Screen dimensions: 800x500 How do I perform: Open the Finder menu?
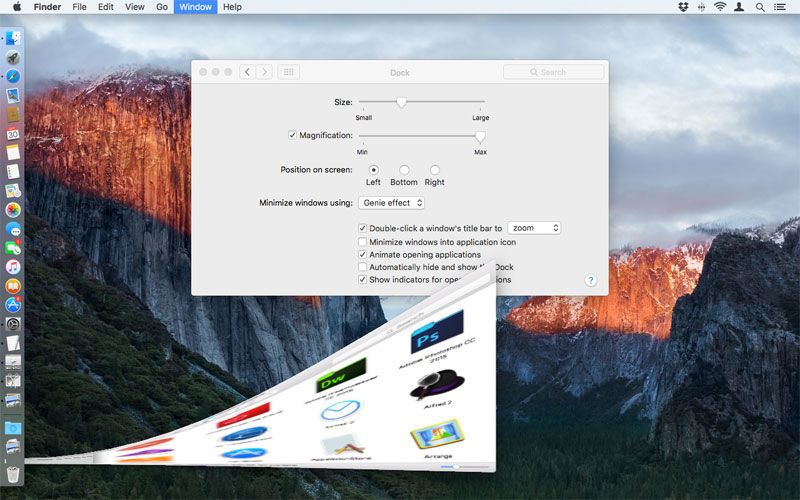(47, 7)
